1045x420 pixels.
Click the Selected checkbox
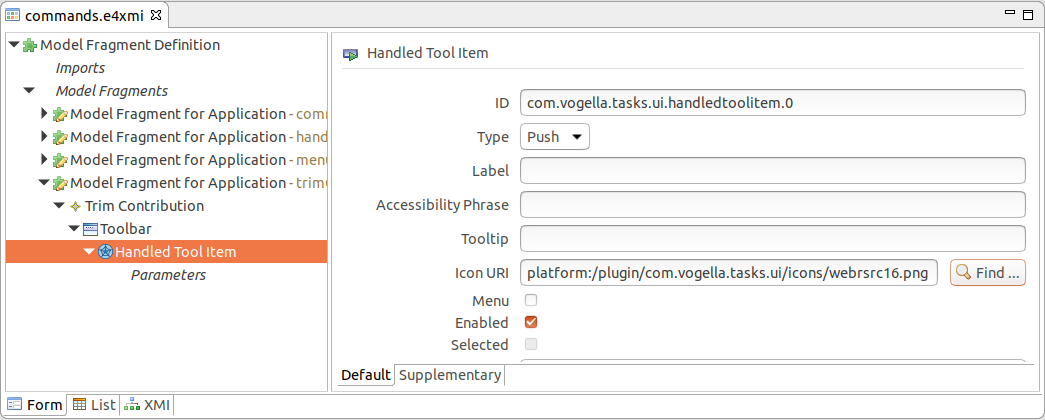click(x=531, y=345)
